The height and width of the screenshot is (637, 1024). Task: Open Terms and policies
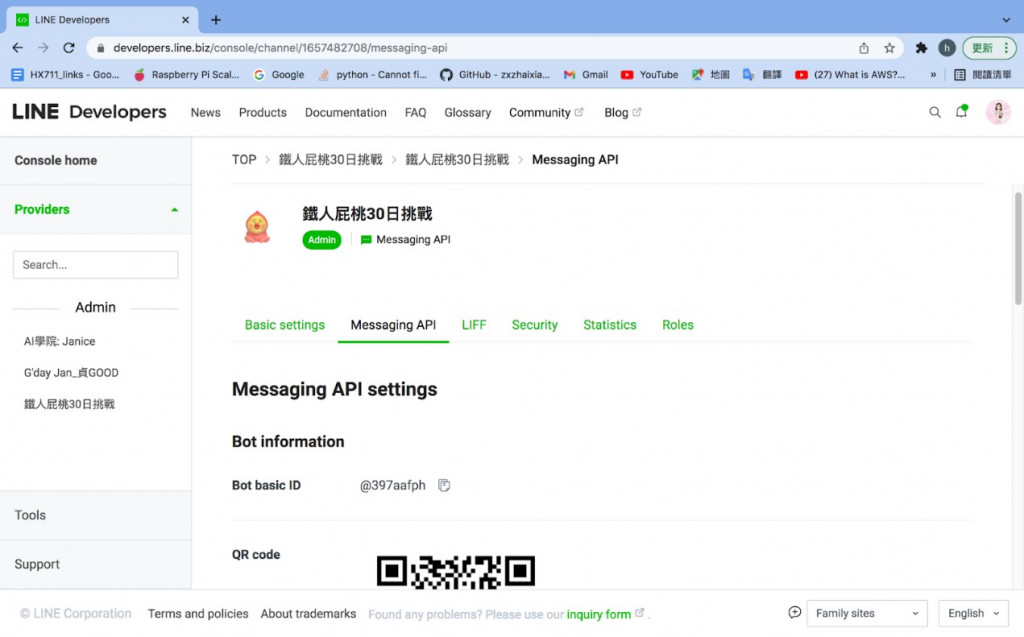pyautogui.click(x=198, y=613)
